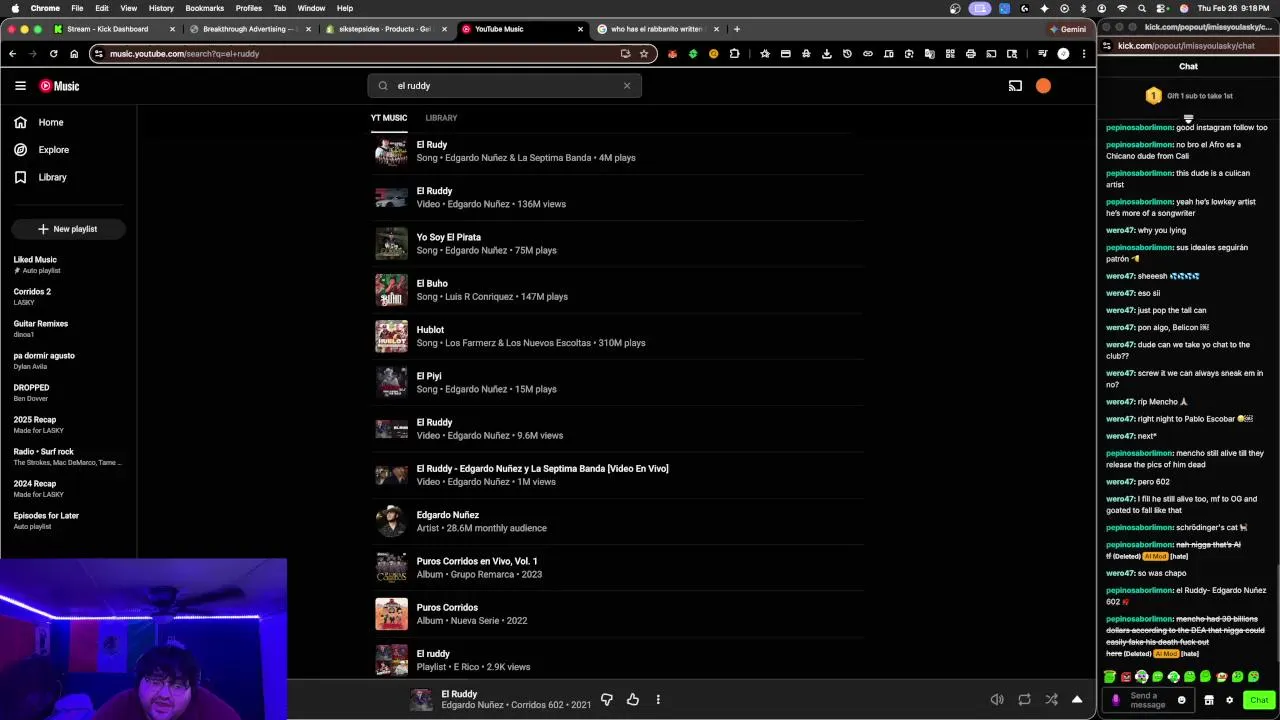Screen dimensions: 1280x720
Task: Toggle repeat in the player bar
Action: [1024, 700]
